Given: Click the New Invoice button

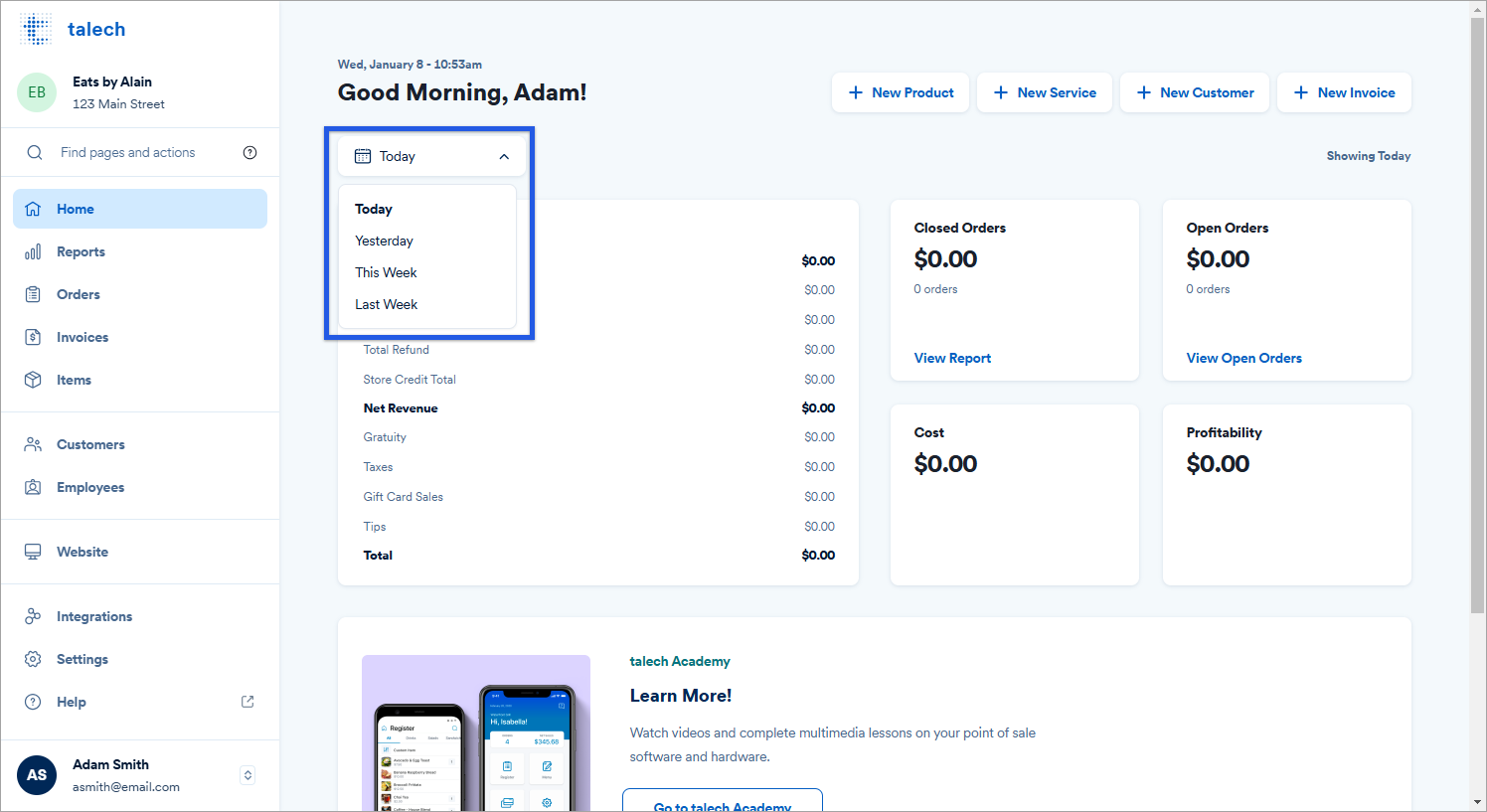Looking at the screenshot, I should click(1344, 93).
